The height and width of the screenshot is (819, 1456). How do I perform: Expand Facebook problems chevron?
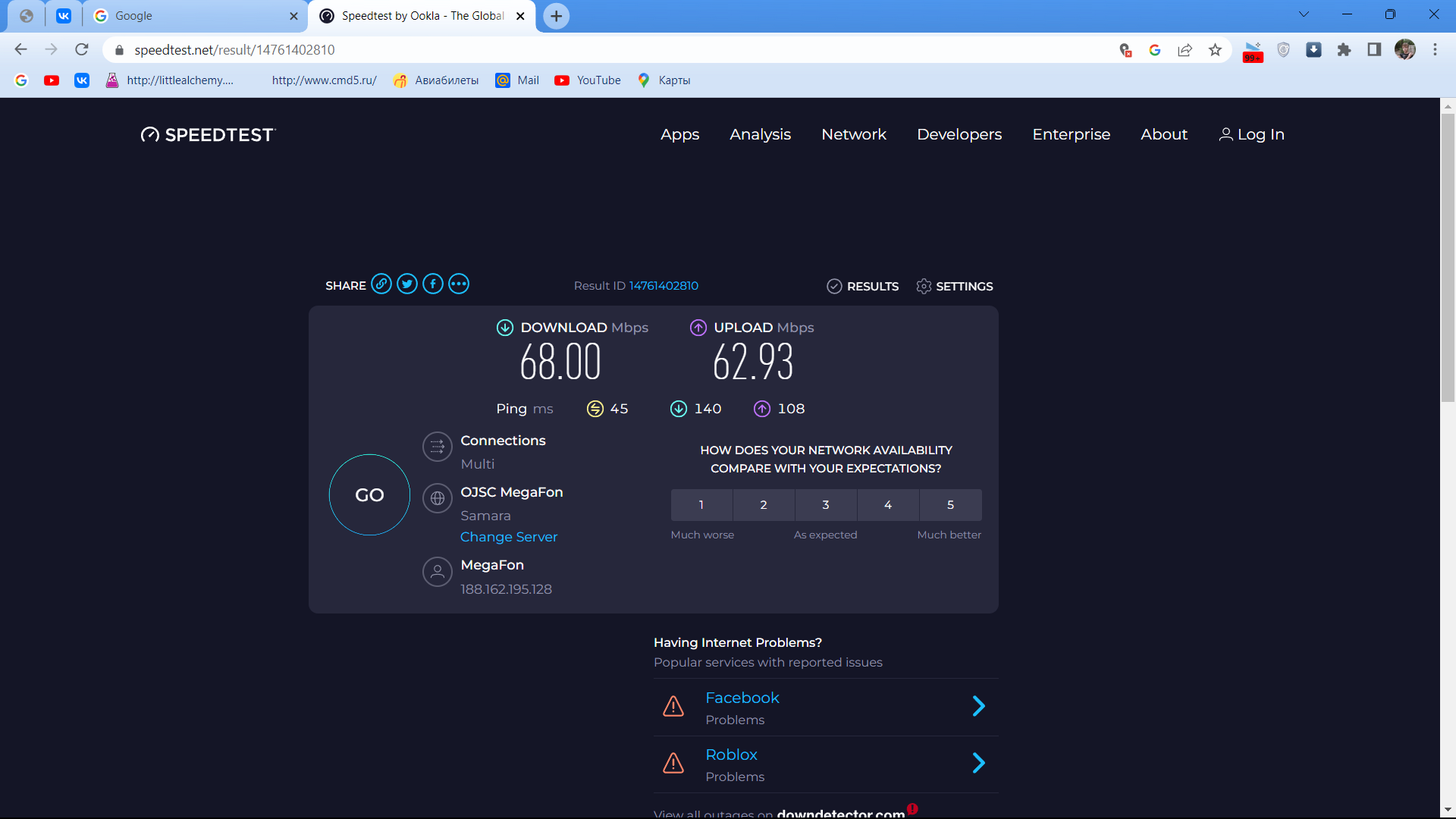click(978, 706)
